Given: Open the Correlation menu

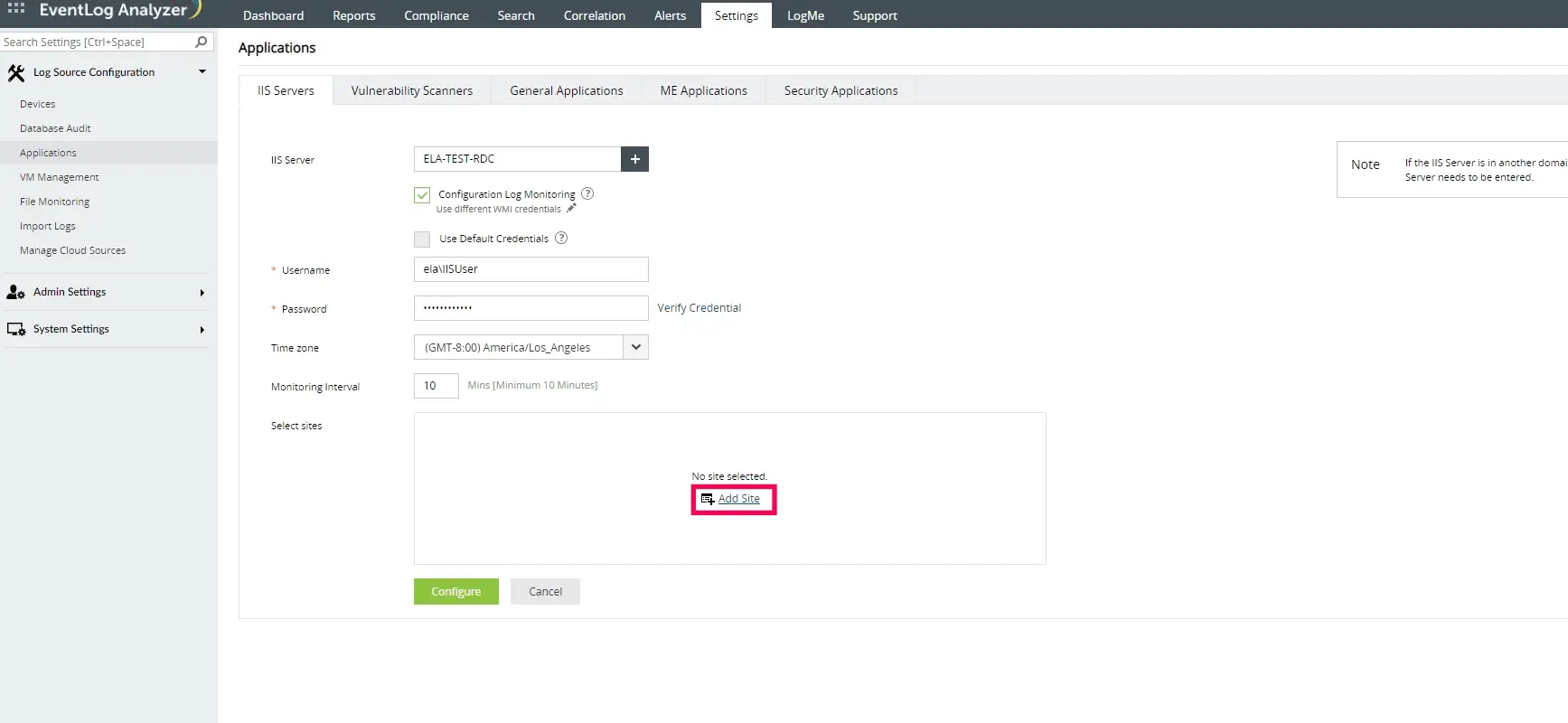Looking at the screenshot, I should [595, 15].
